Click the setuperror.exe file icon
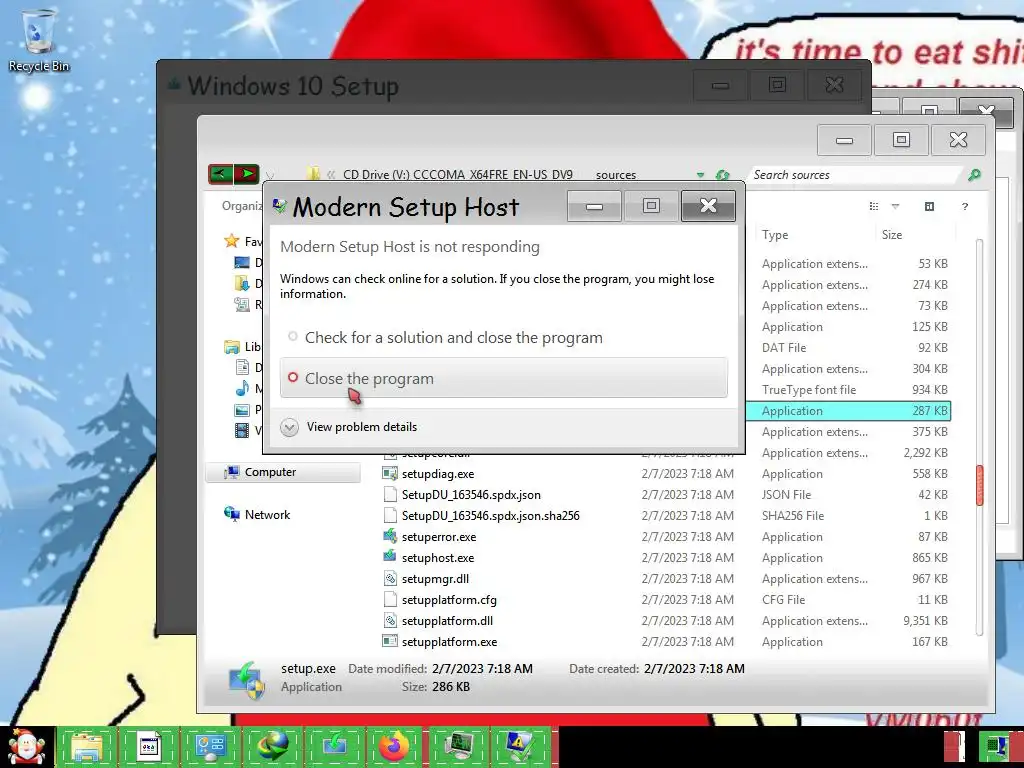 [390, 536]
